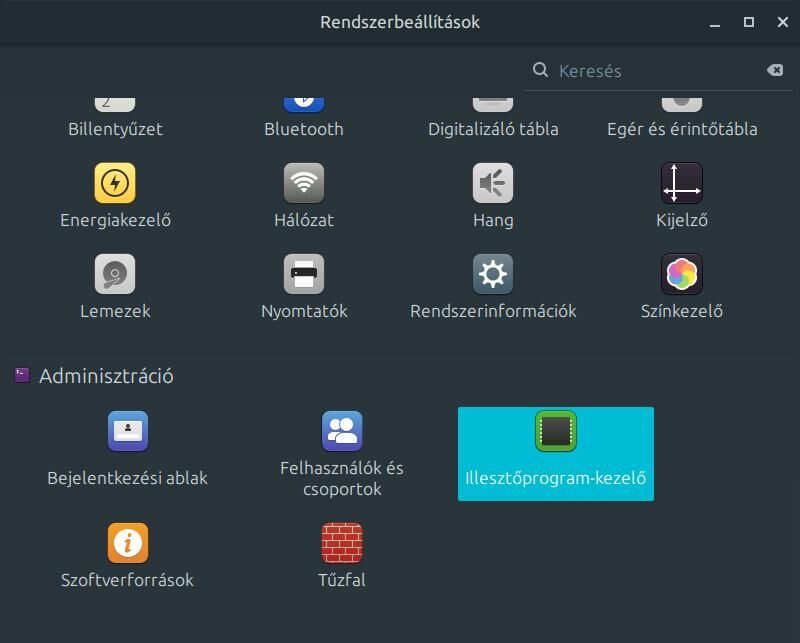800x643 pixels.
Task: Open Energiakezelő power settings icon
Action: coord(115,183)
